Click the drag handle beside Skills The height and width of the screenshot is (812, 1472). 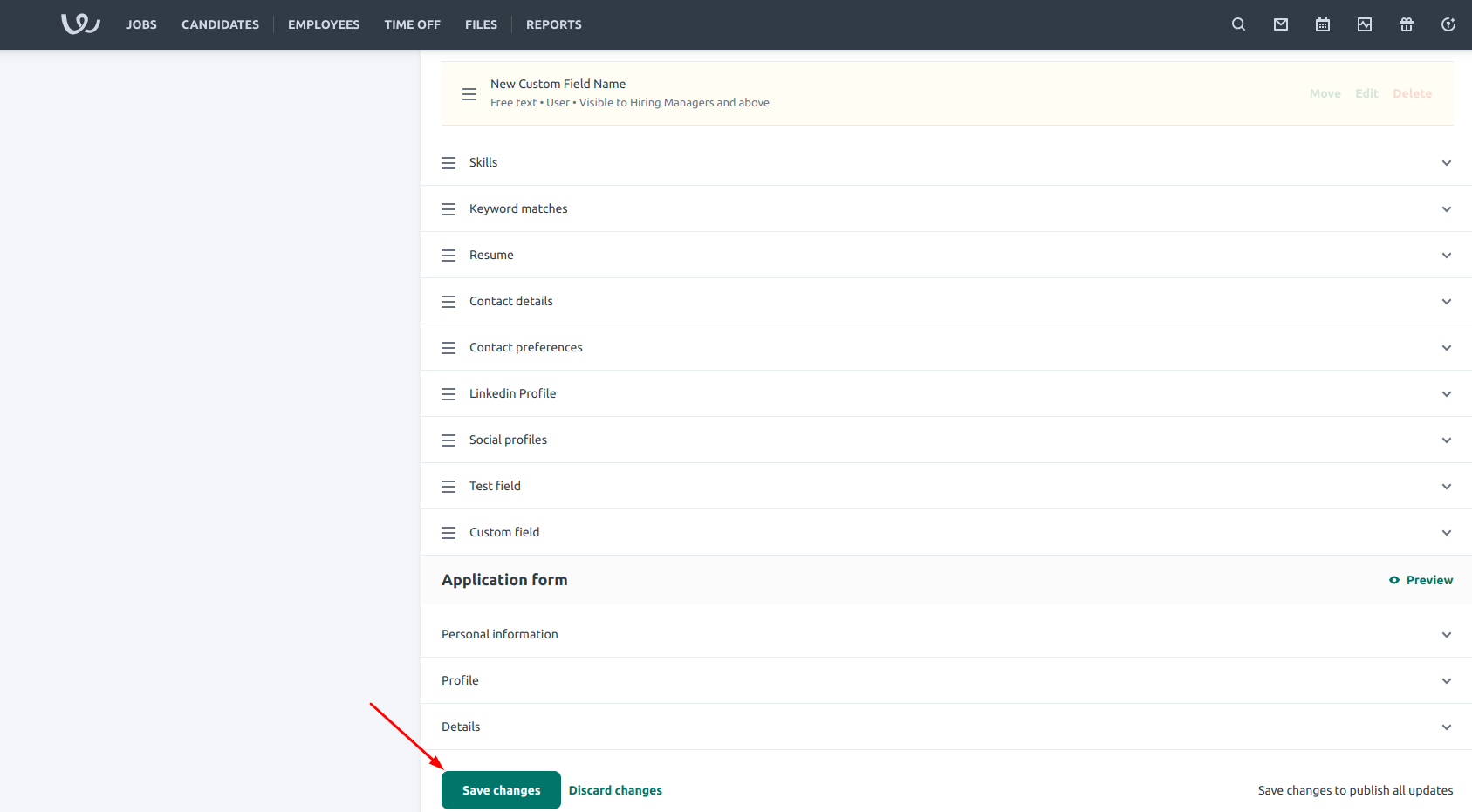(x=448, y=162)
